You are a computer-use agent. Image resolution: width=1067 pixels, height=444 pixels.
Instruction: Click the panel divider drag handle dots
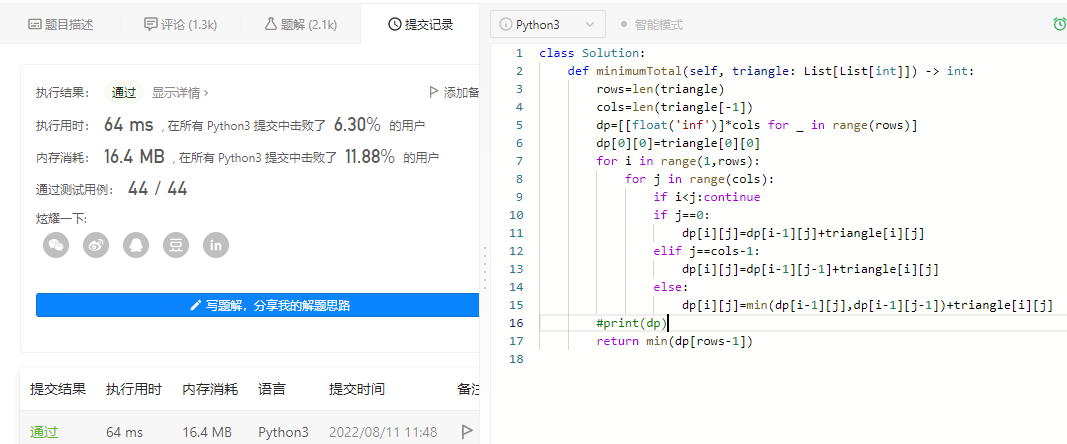[485, 268]
